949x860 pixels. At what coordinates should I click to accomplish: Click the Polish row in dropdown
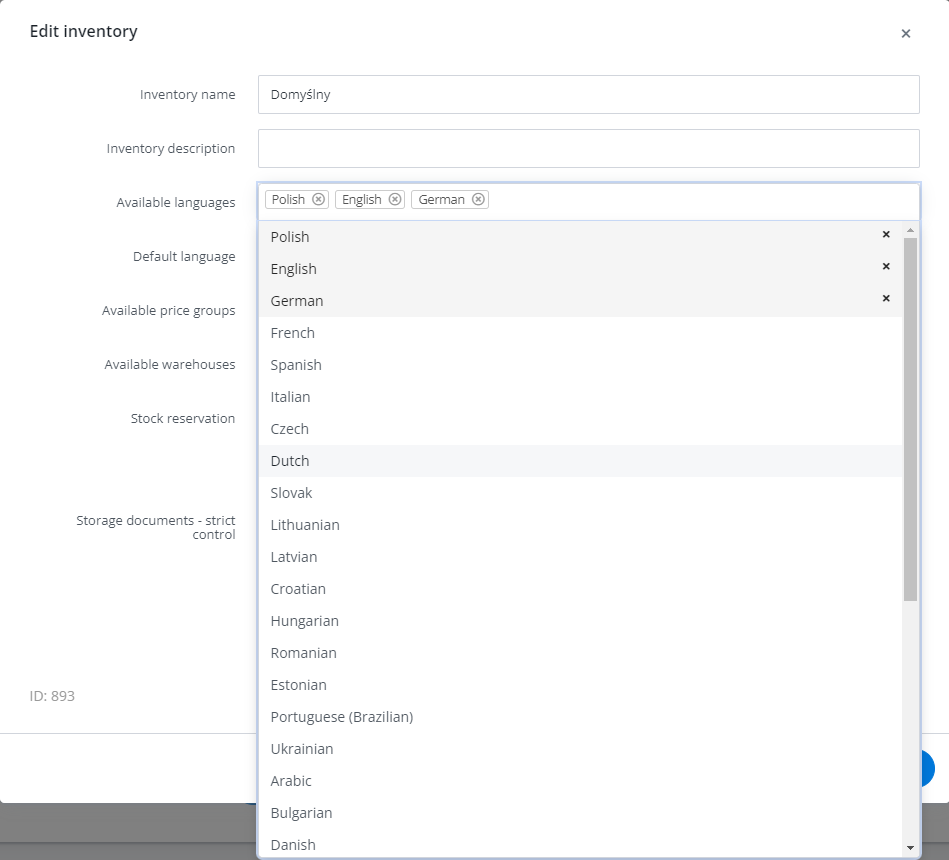coord(580,237)
